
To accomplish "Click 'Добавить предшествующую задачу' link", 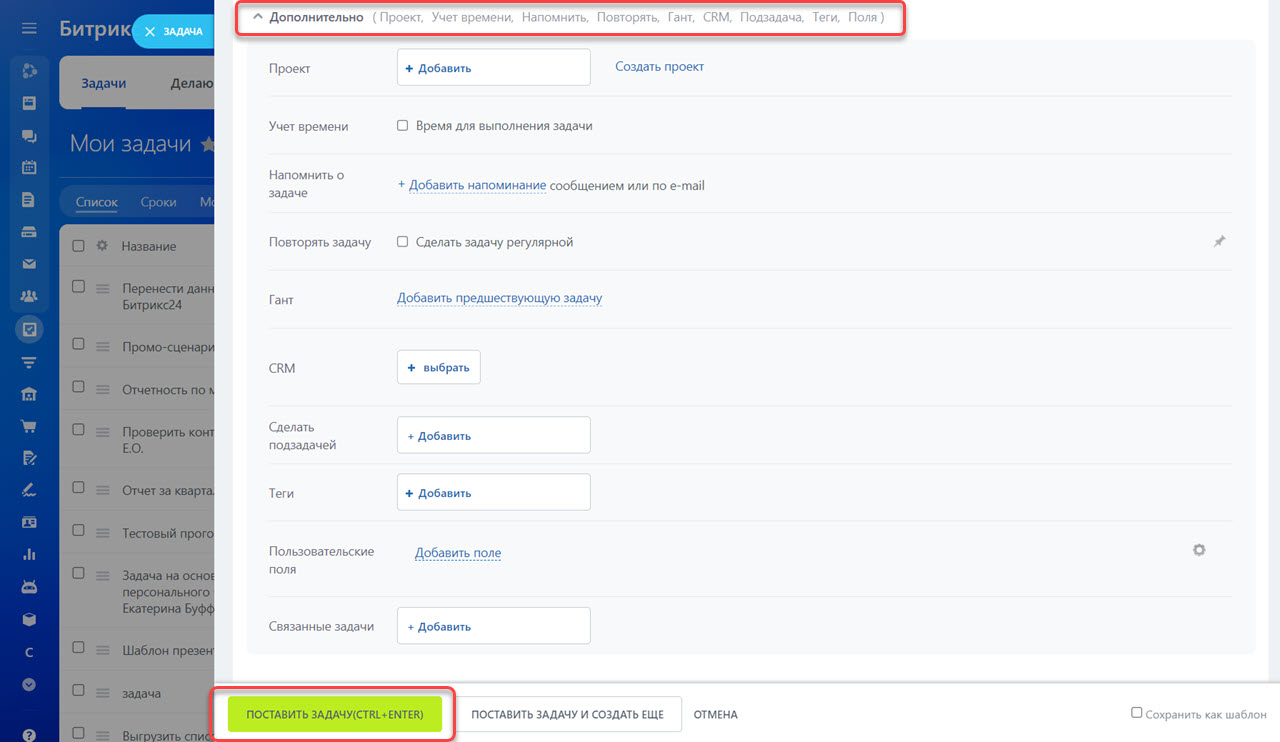I will point(499,298).
